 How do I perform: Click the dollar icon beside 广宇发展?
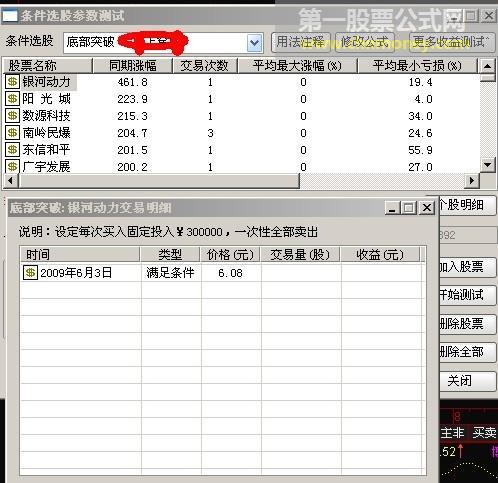tap(12, 166)
